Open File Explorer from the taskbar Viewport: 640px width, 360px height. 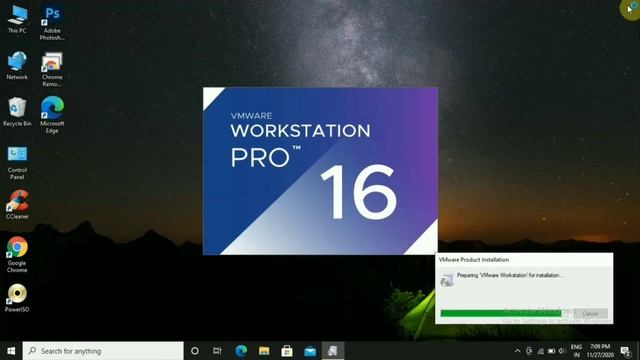pos(264,351)
